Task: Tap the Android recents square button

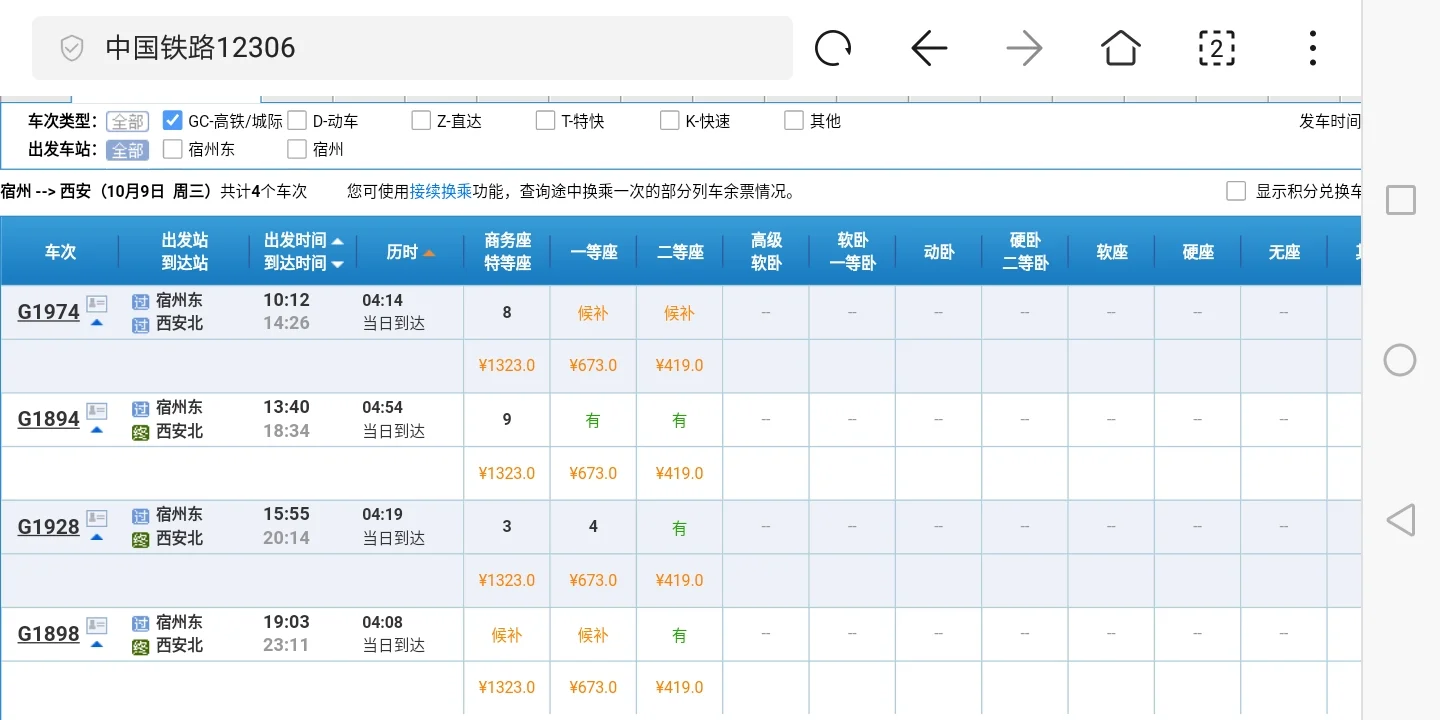Action: (1399, 200)
